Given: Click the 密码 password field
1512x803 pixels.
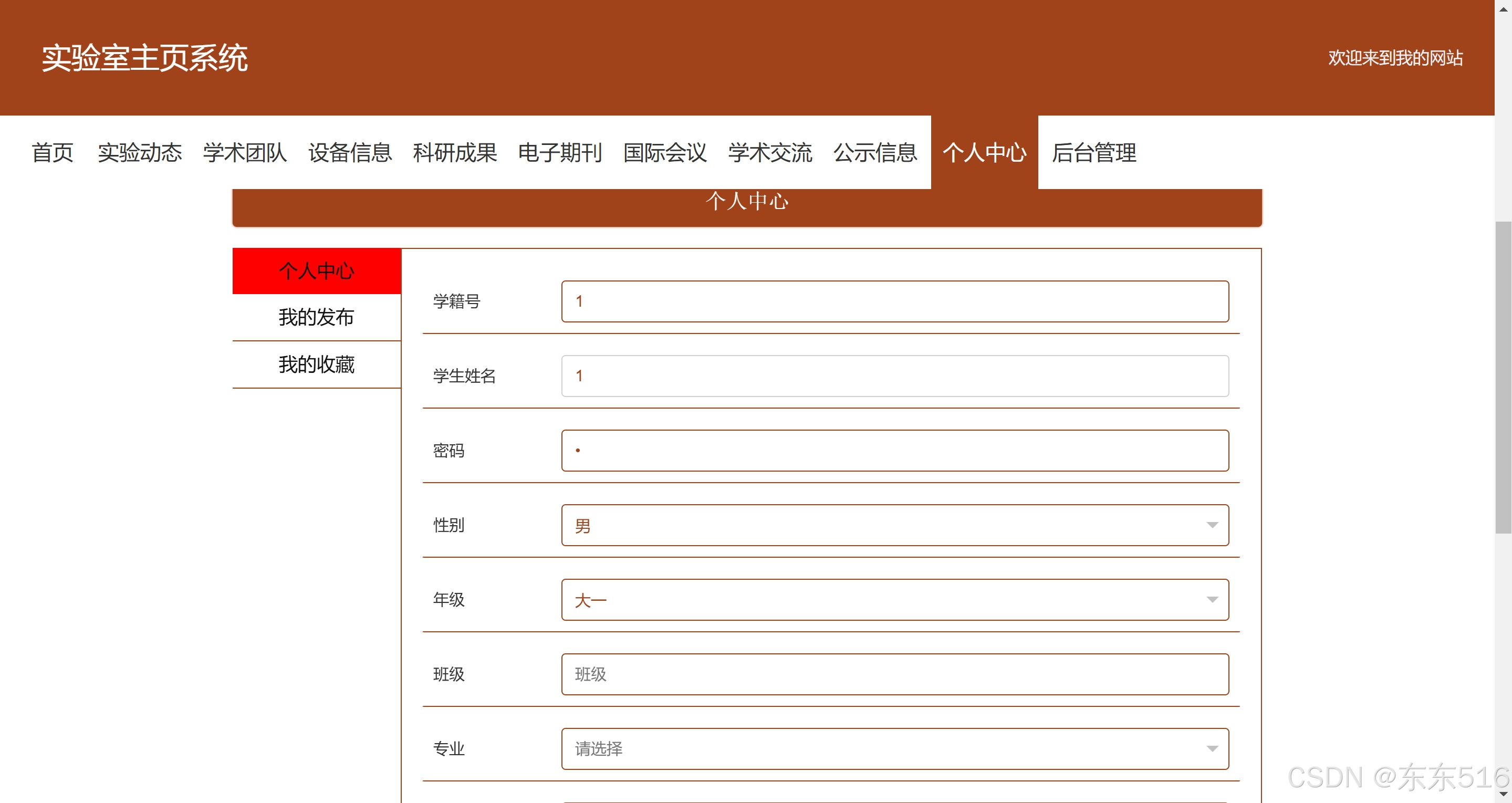Looking at the screenshot, I should 894,450.
